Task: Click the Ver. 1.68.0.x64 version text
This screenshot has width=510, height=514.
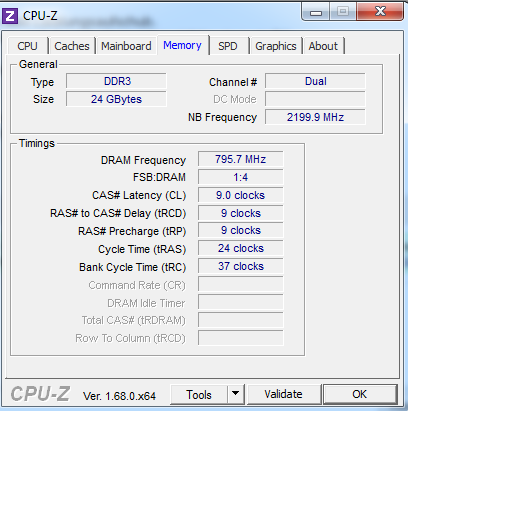Action: pos(119,396)
